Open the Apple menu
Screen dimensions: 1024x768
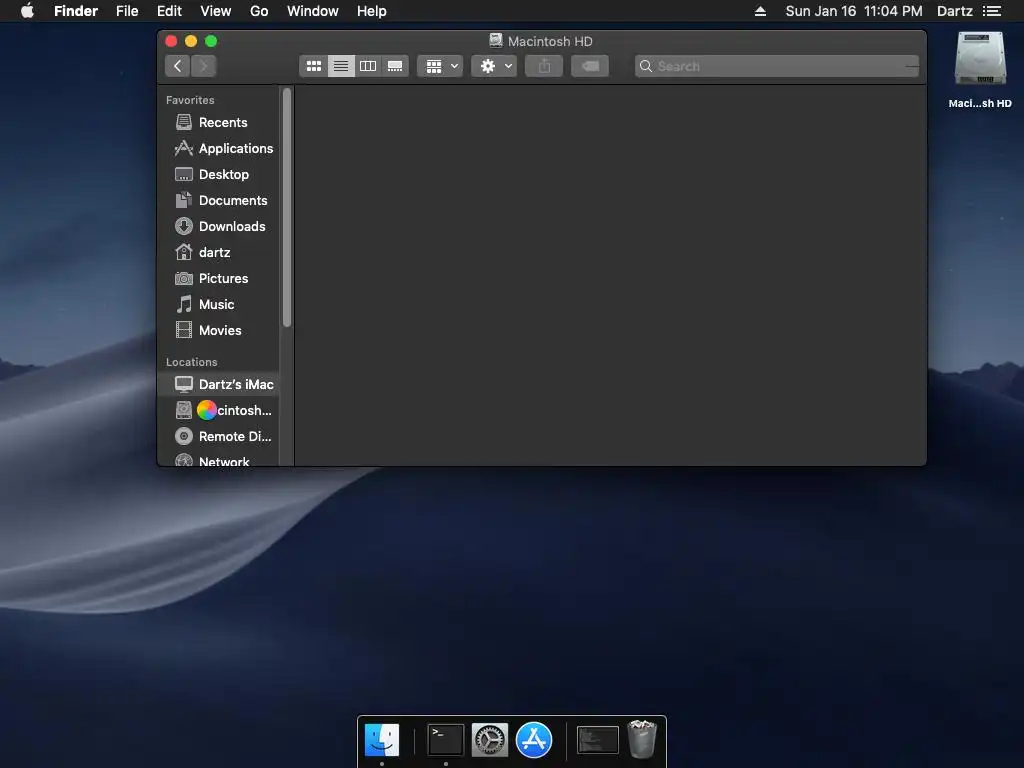(x=27, y=11)
